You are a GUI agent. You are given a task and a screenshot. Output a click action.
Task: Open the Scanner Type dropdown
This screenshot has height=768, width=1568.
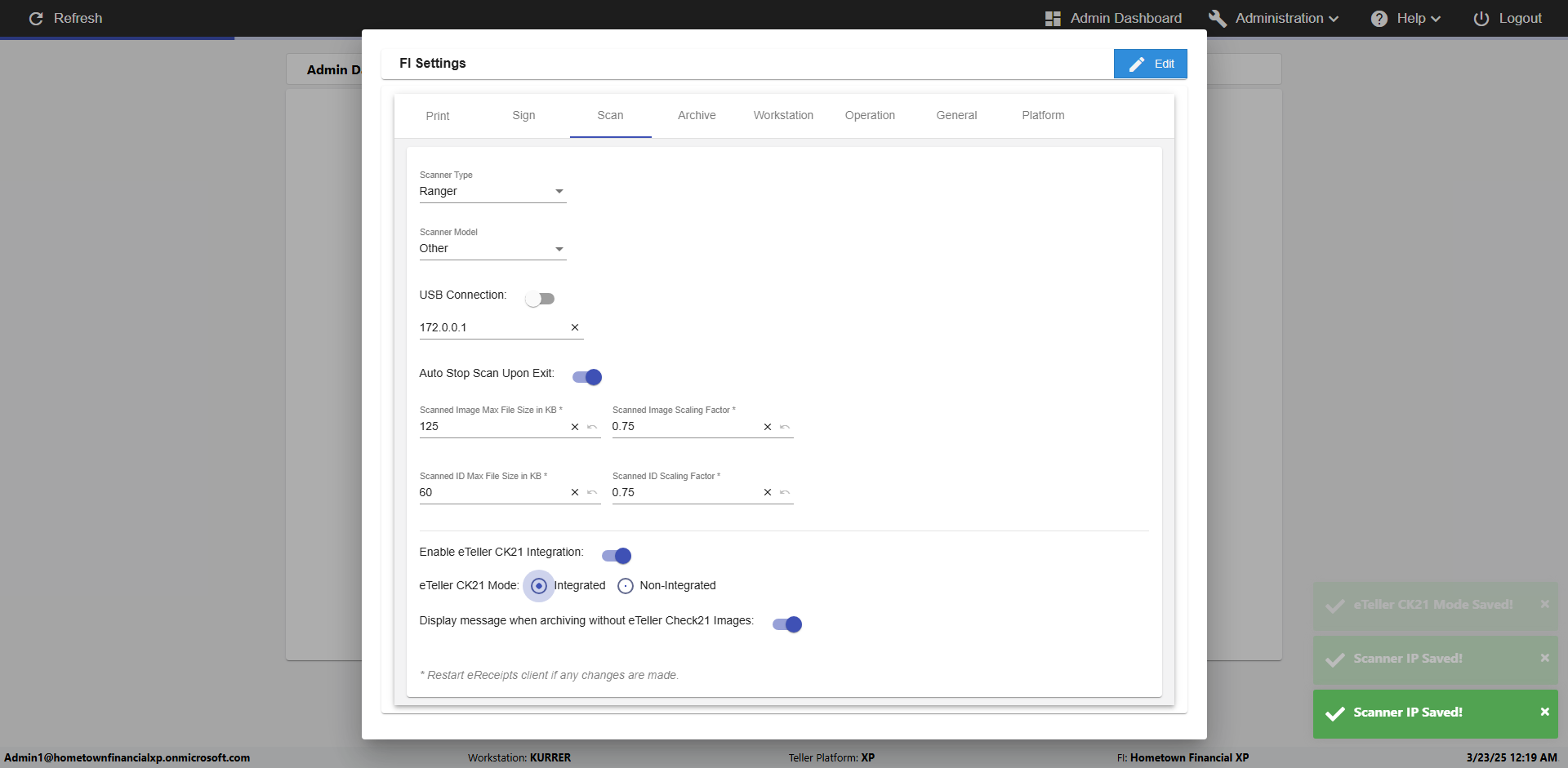(x=492, y=192)
